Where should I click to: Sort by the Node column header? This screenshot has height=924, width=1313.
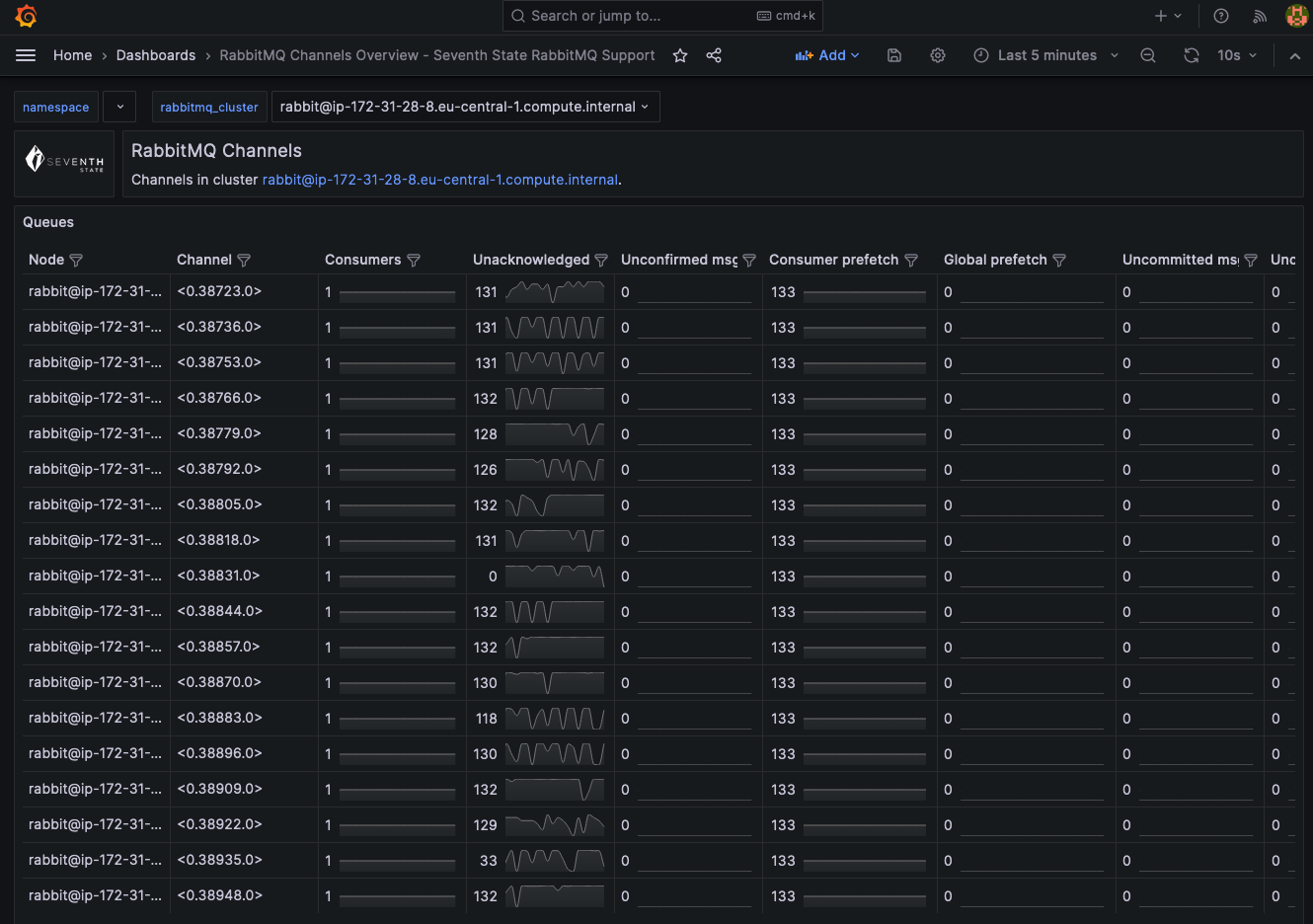pos(46,260)
